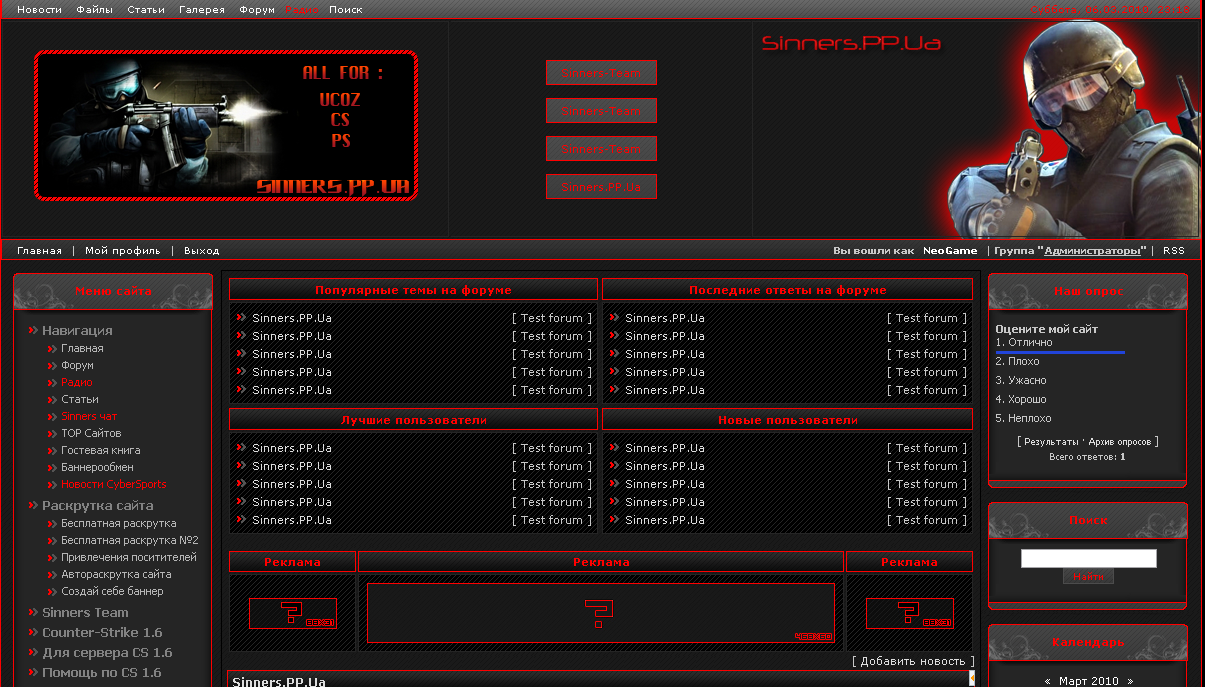The image size is (1205, 687).
Task: Collapse the Навигация sidebar section
Action: 77,330
